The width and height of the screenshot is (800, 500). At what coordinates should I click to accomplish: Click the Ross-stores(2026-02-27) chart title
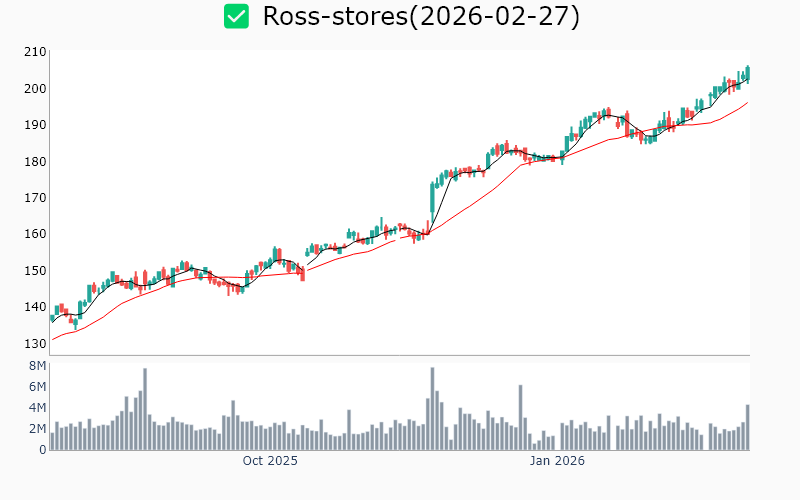click(420, 16)
